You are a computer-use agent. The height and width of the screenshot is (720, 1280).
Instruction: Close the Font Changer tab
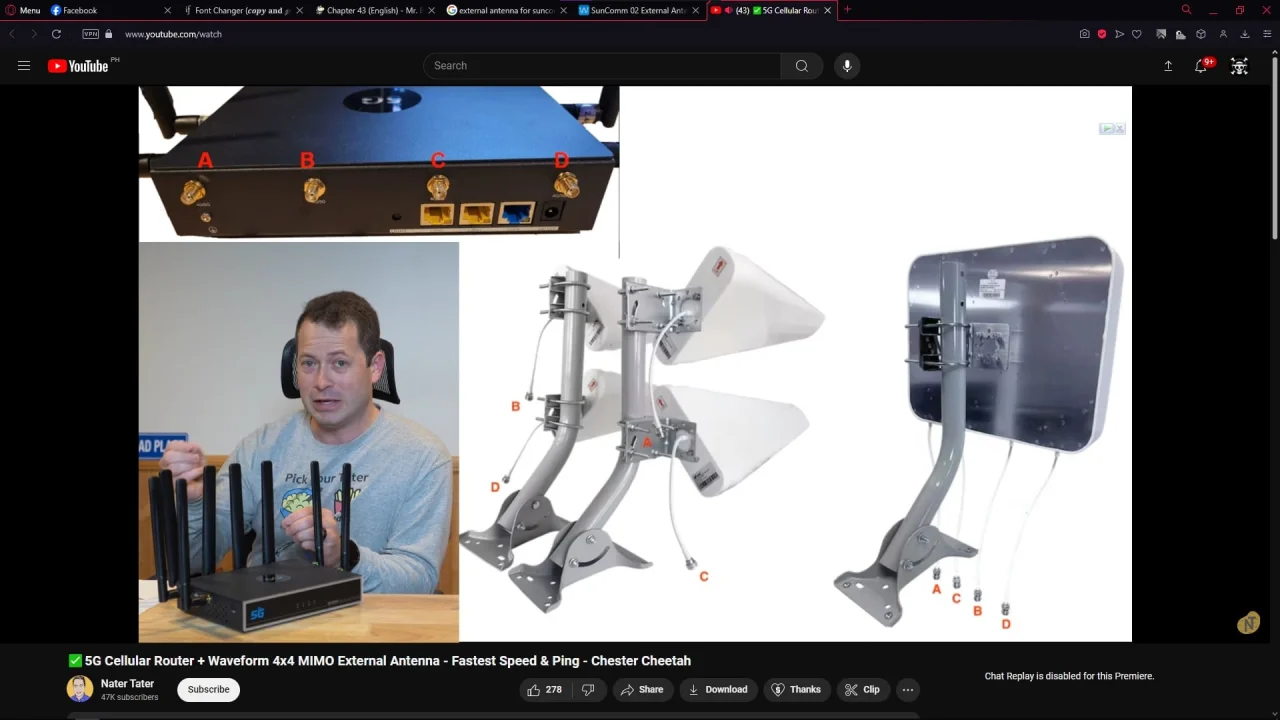(299, 10)
